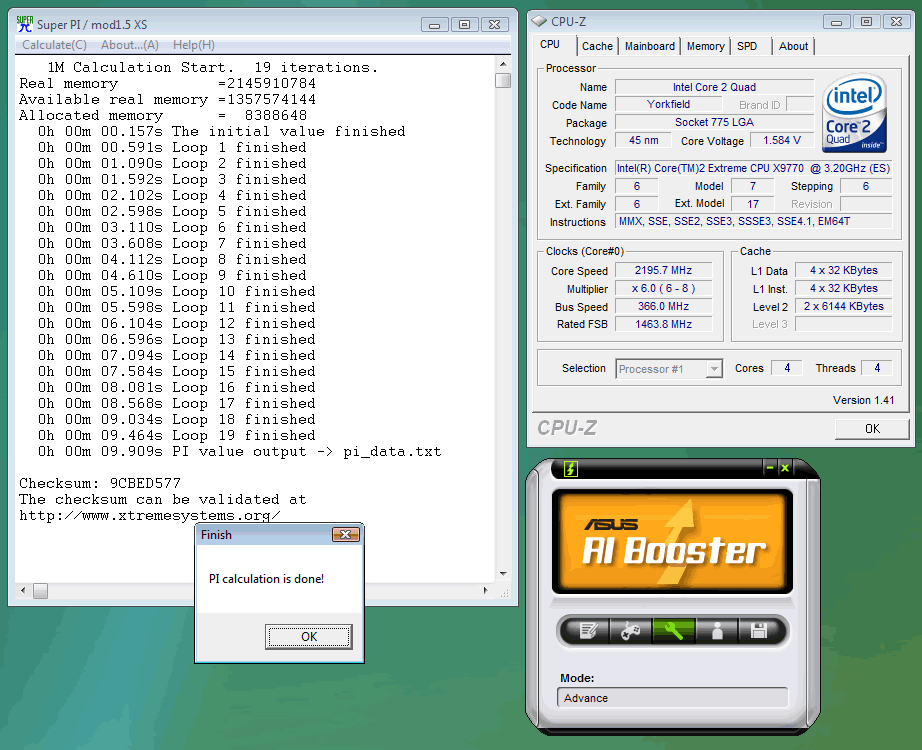
Task: Open the Help(H) menu in Super PI
Action: [x=193, y=45]
